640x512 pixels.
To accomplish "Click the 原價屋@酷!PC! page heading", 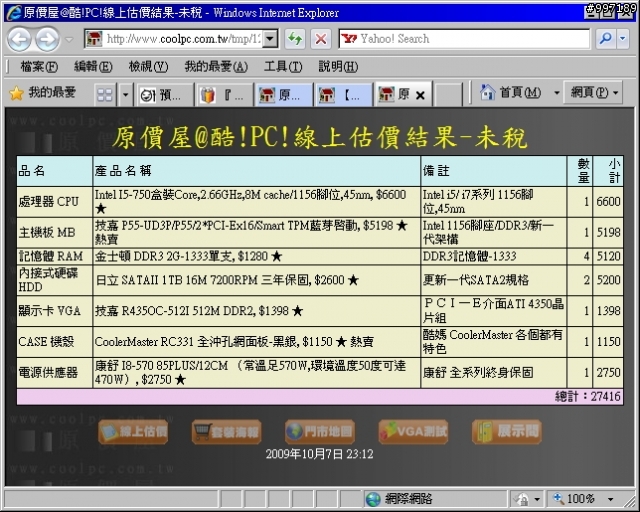I will (x=320, y=137).
